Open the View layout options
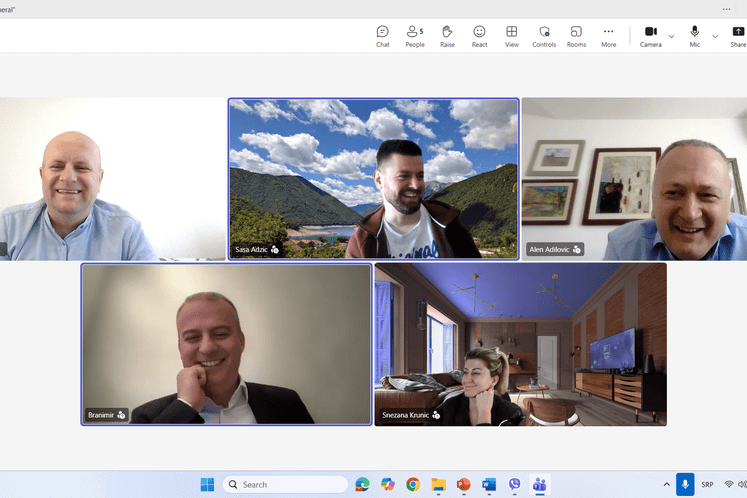The height and width of the screenshot is (498, 747). pos(511,36)
